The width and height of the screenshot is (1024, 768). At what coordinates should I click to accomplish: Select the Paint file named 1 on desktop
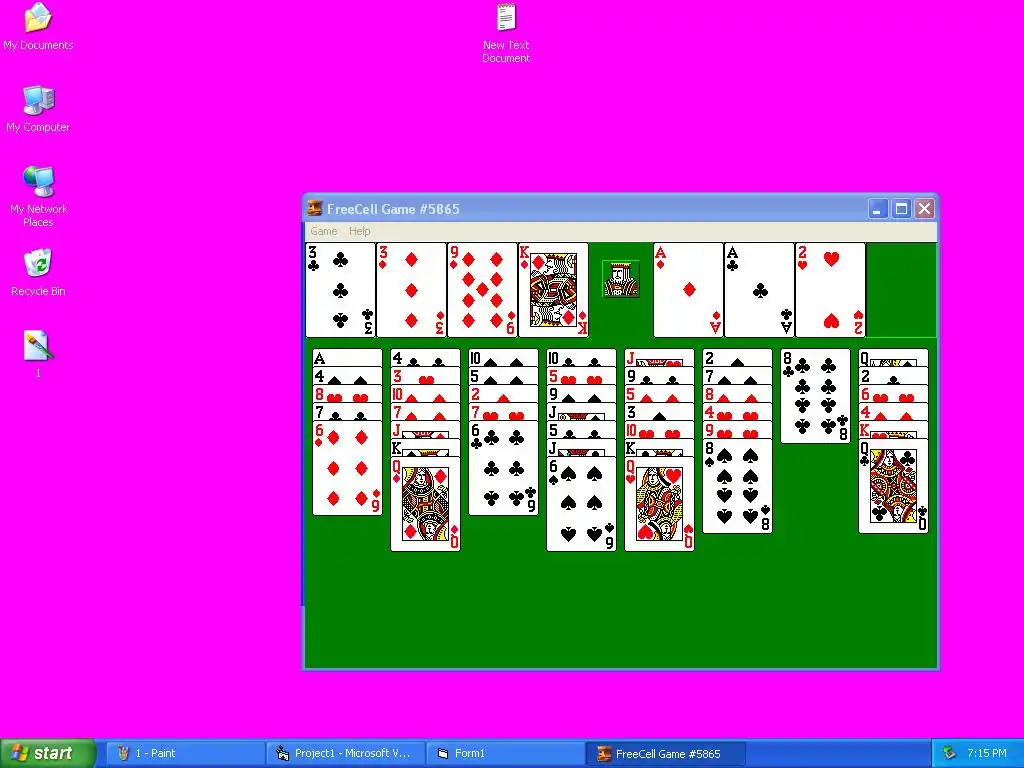[x=37, y=355]
